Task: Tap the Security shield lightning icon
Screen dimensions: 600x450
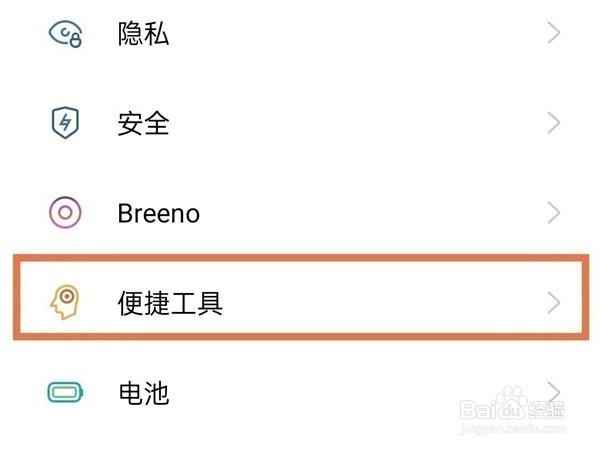Action: click(66, 123)
